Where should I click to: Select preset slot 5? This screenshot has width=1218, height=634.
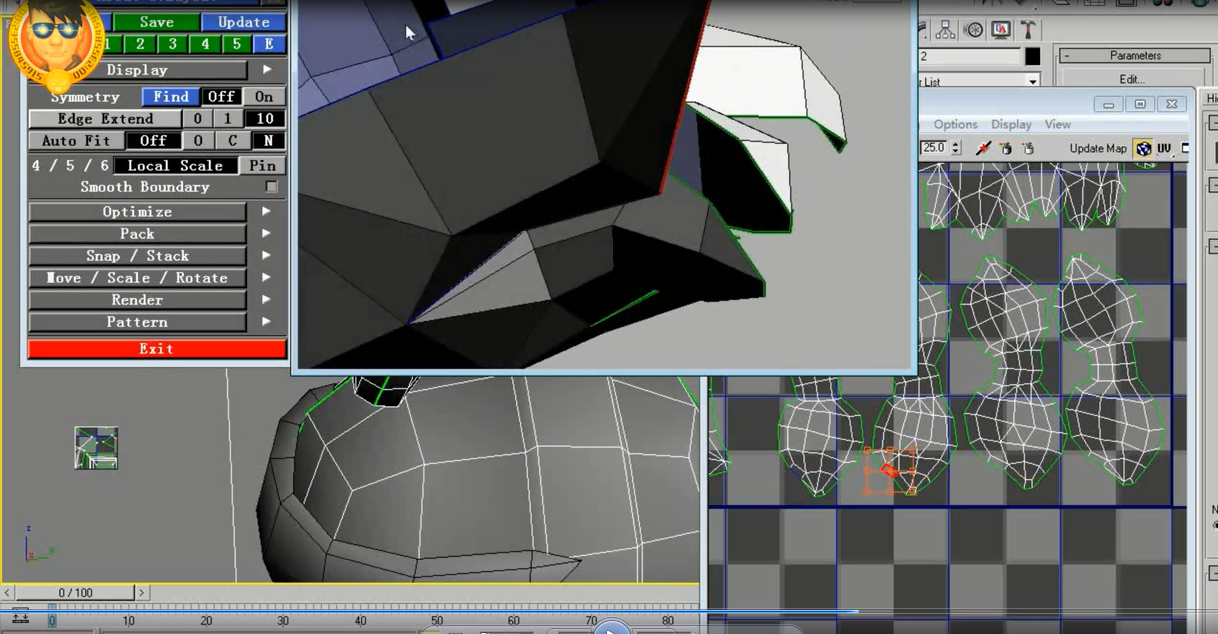click(x=237, y=44)
